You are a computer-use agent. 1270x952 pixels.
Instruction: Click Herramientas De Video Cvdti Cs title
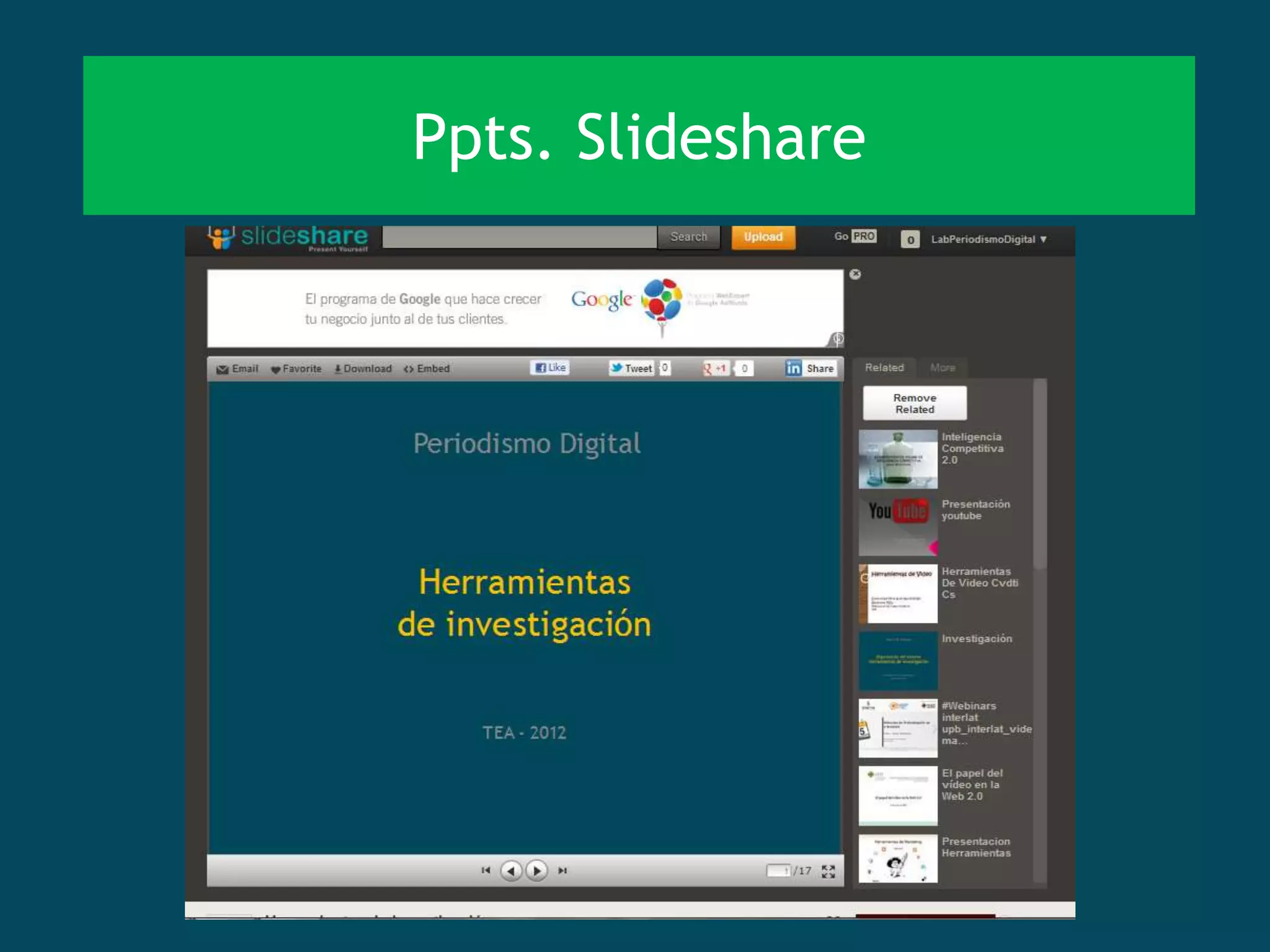(980, 583)
